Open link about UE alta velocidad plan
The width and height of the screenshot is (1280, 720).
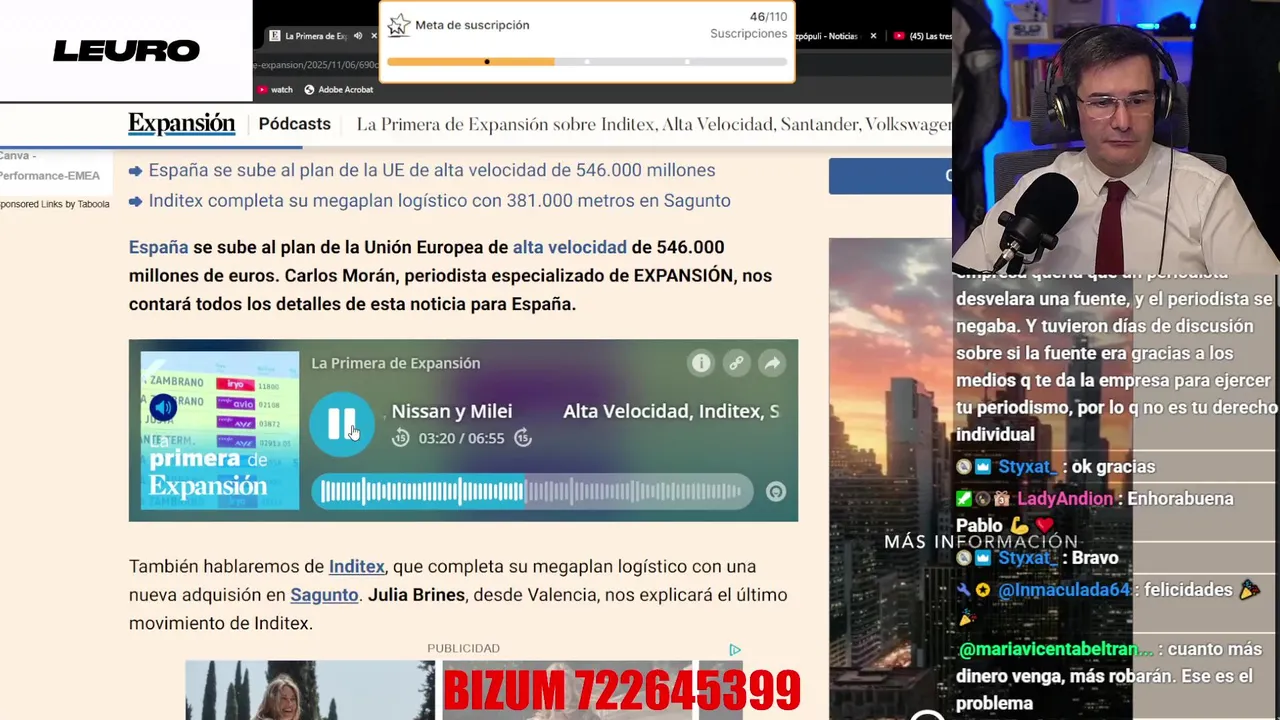pos(432,170)
